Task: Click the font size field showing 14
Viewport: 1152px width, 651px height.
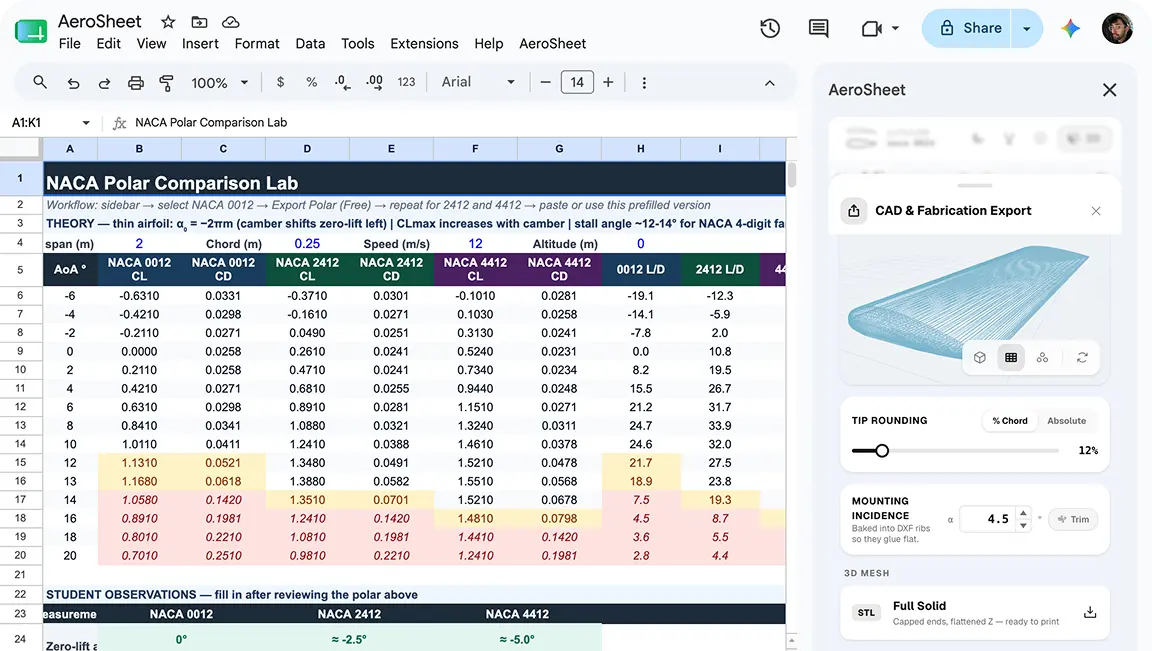Action: pos(577,82)
